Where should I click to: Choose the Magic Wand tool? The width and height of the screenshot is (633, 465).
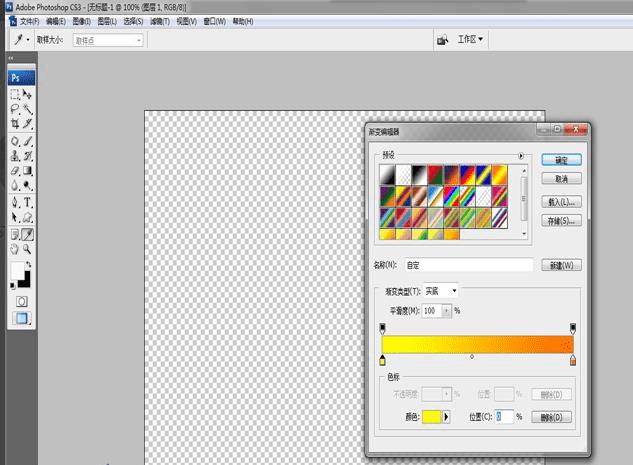tap(28, 109)
